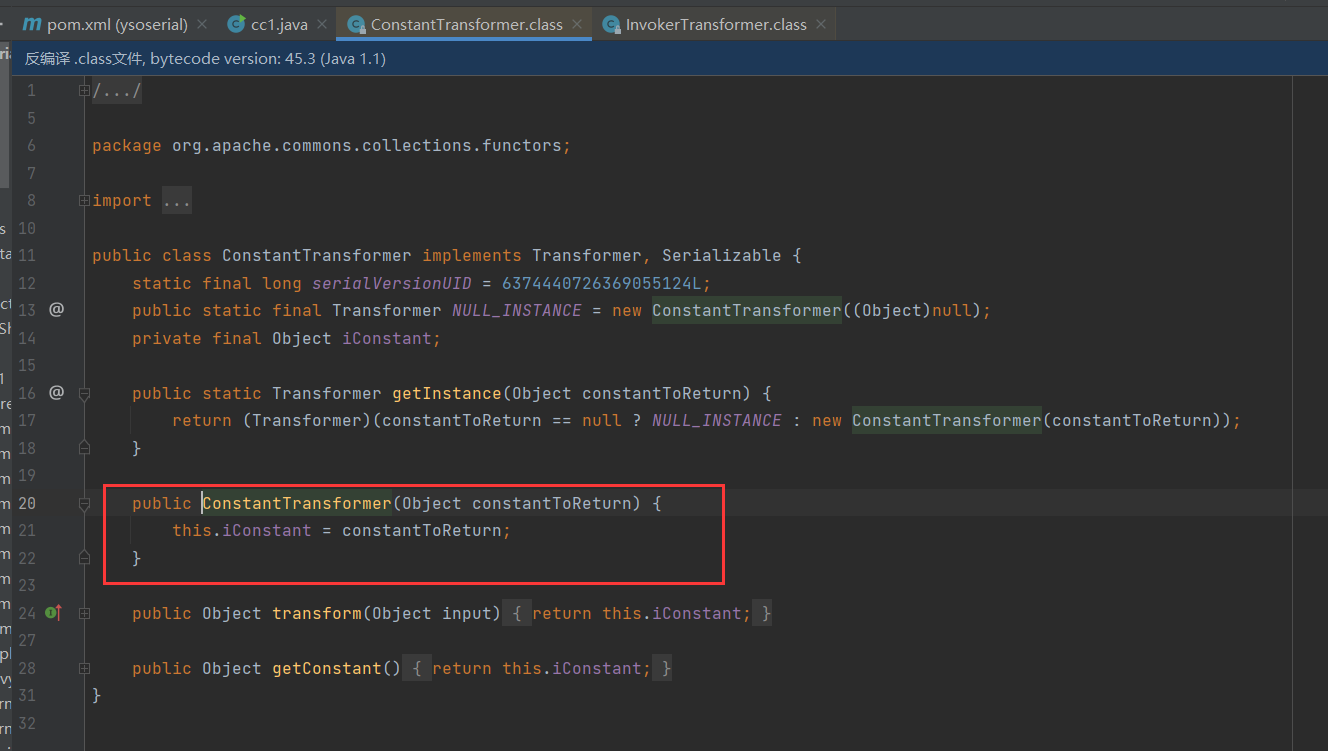Switch to the InvokerTransformer.class tab

click(x=716, y=24)
